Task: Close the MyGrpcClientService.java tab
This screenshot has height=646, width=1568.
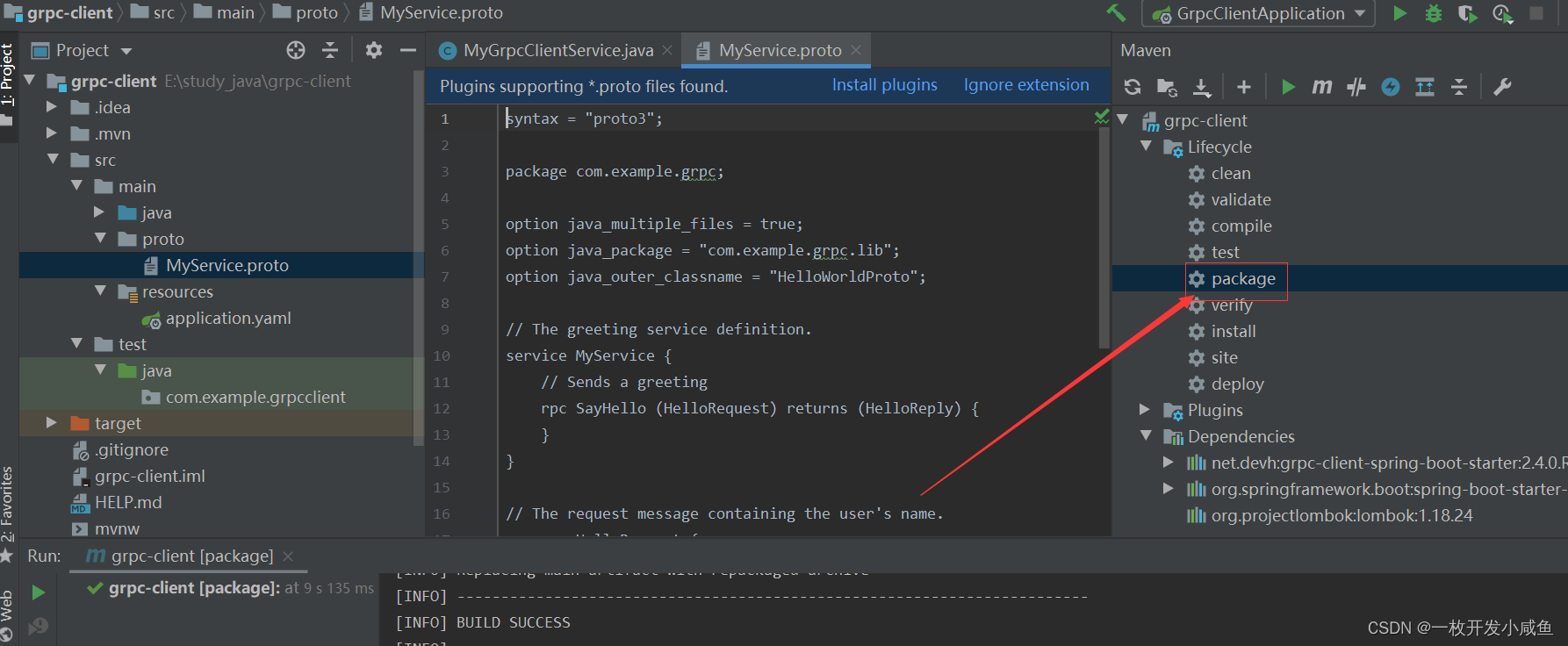Action: [667, 51]
